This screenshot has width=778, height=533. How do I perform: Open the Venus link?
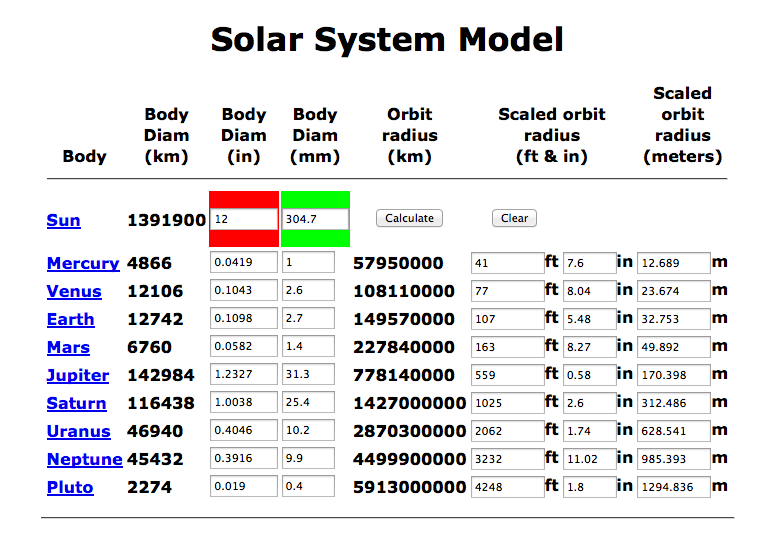pos(74,291)
